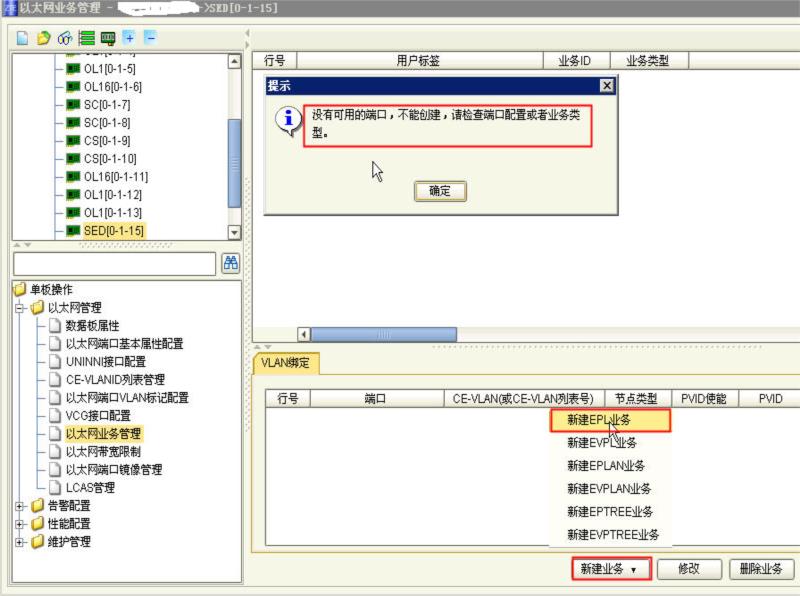The width and height of the screenshot is (800, 596).
Task: Click the 单板操作 folder icon
Action: (19, 290)
